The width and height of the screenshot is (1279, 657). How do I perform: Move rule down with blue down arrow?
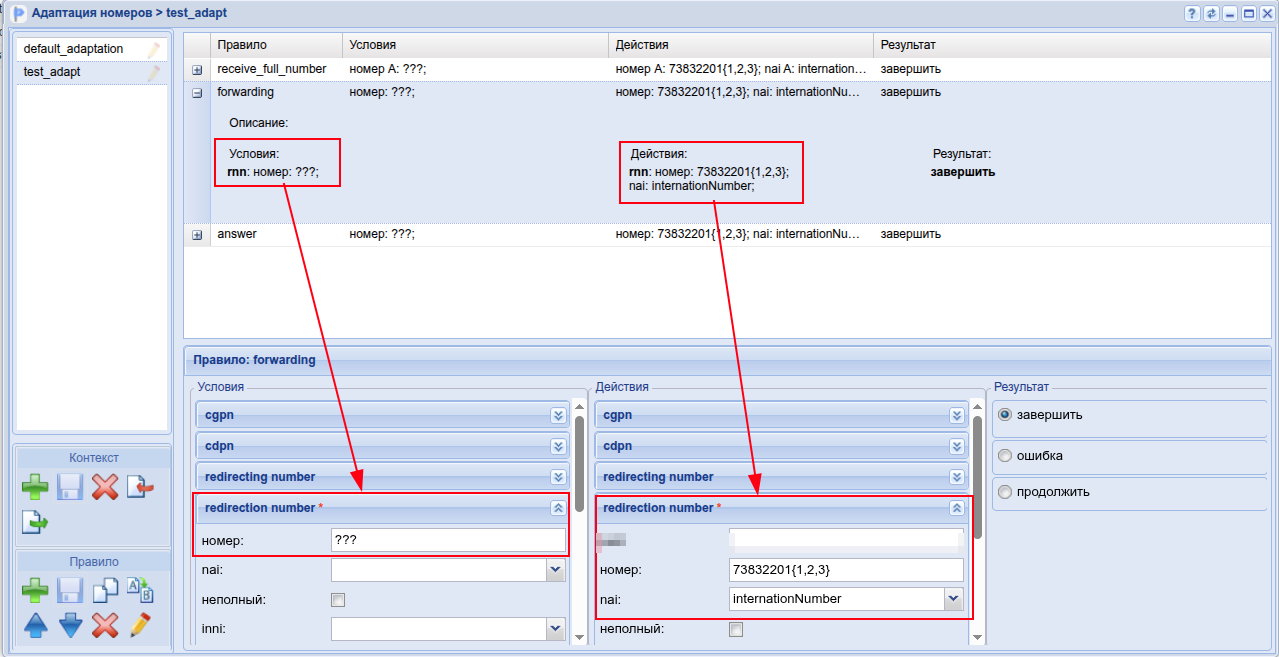pos(70,626)
